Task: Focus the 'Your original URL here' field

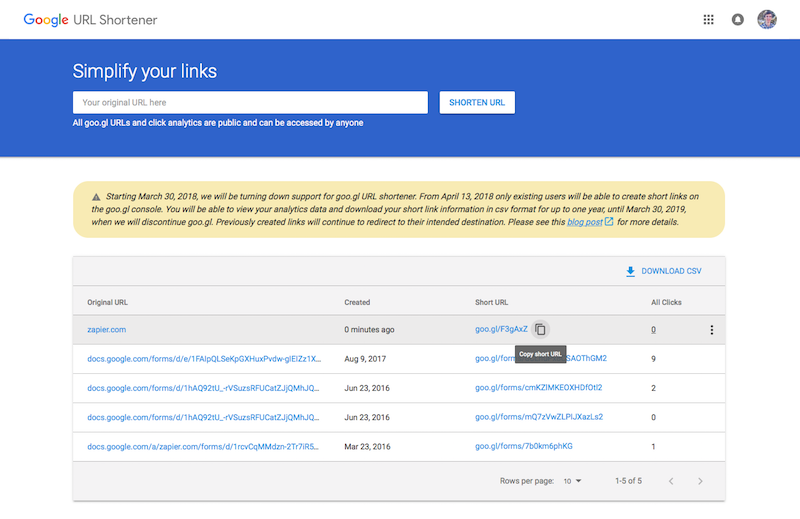Action: [x=250, y=103]
